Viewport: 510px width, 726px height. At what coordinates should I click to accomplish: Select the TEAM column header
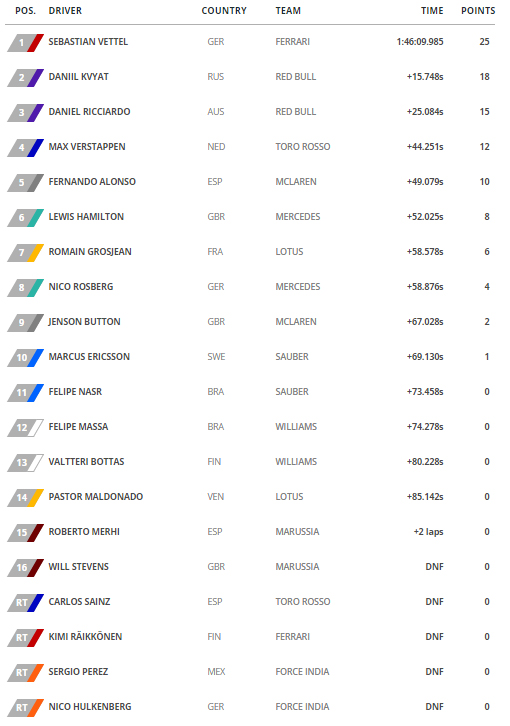[x=288, y=11]
